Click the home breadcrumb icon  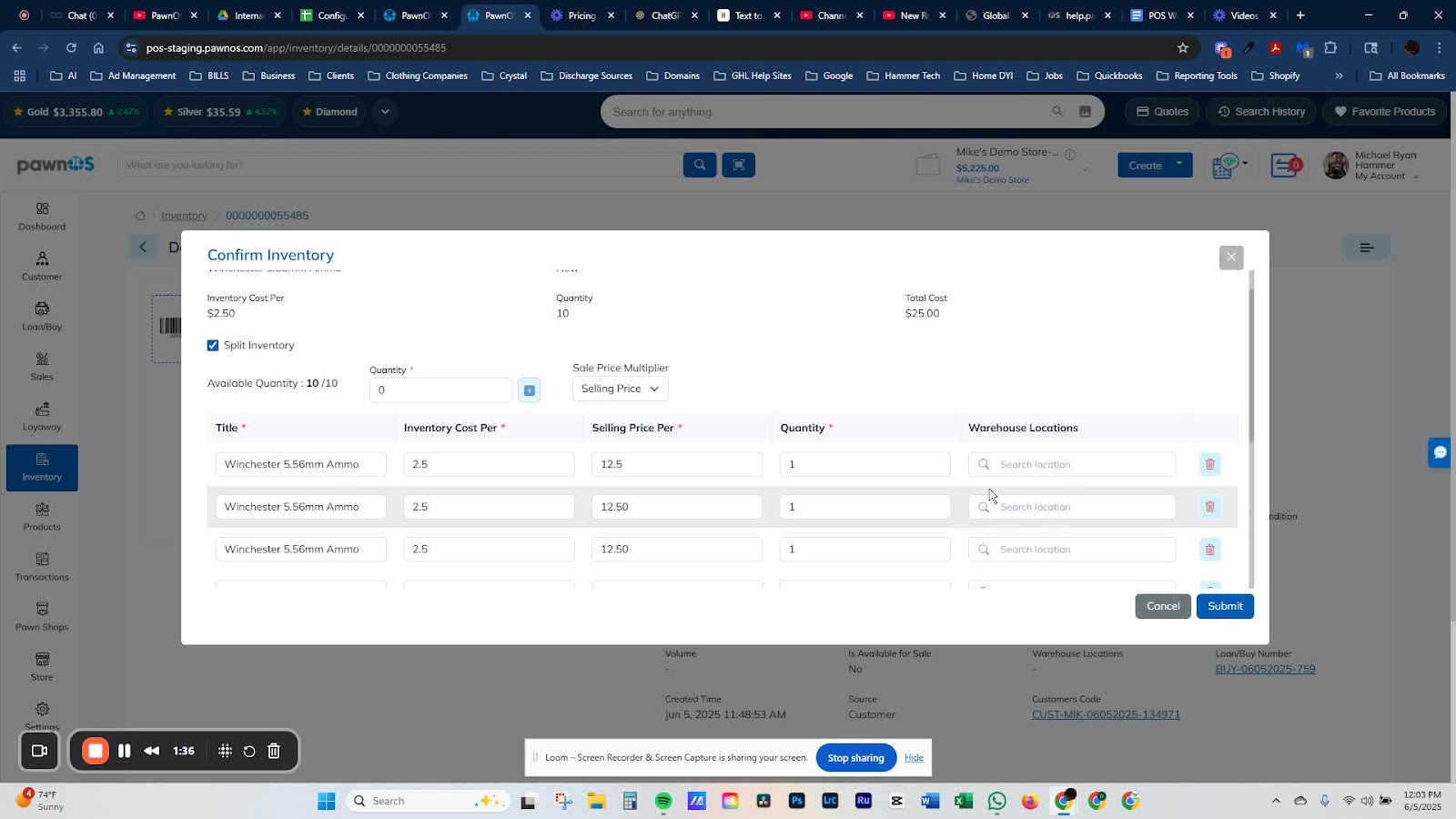(140, 216)
